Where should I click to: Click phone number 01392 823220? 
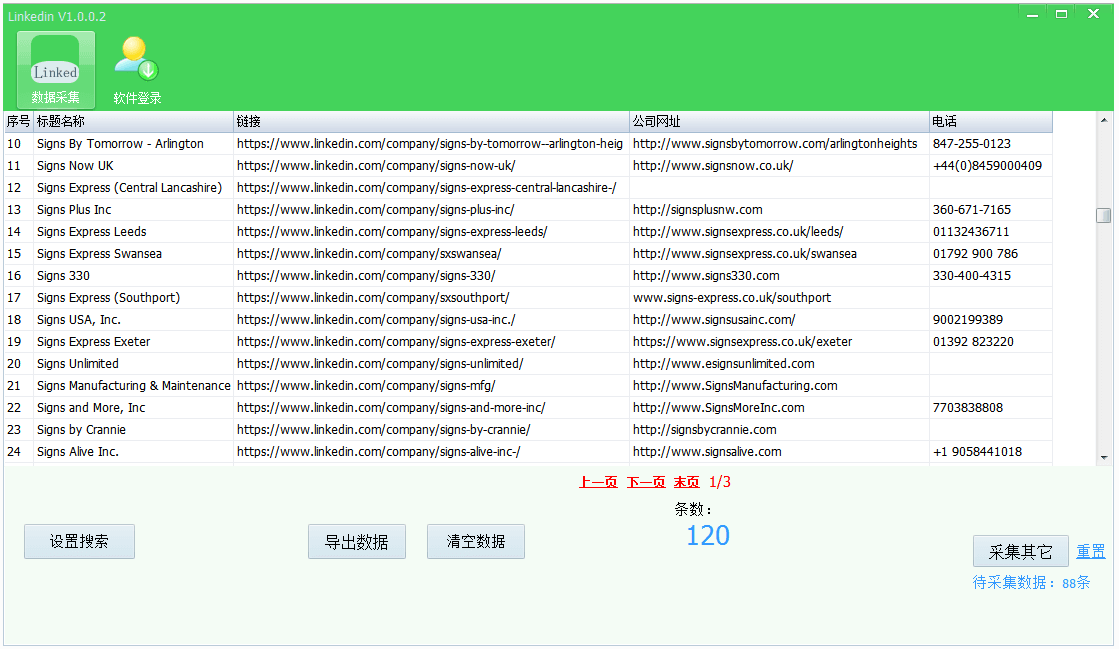click(x=973, y=342)
